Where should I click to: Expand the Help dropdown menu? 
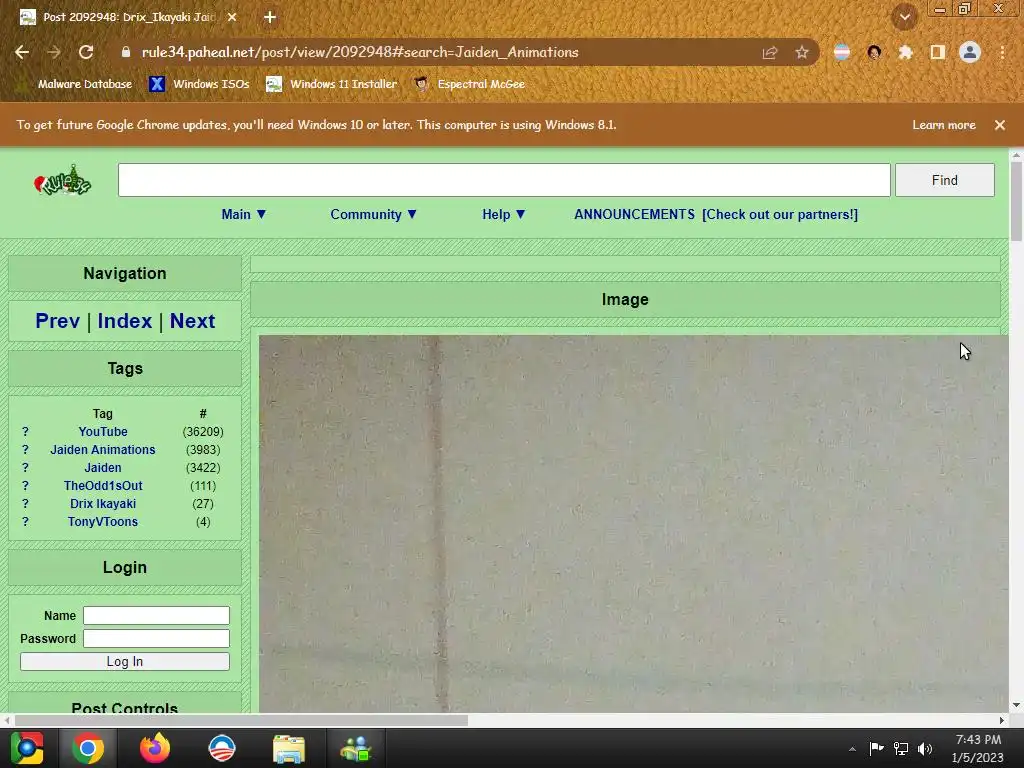pyautogui.click(x=504, y=214)
